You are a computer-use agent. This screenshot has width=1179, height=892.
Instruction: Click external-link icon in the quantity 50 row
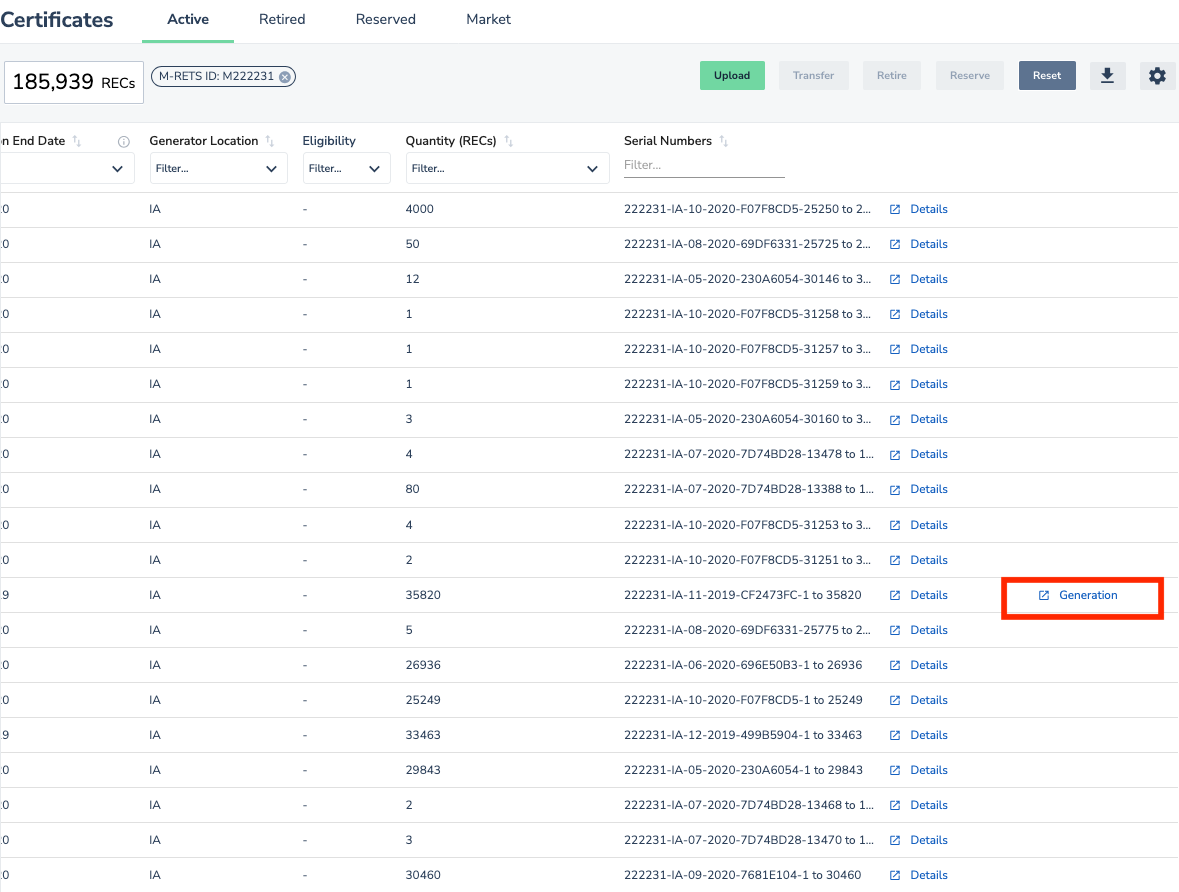click(895, 244)
